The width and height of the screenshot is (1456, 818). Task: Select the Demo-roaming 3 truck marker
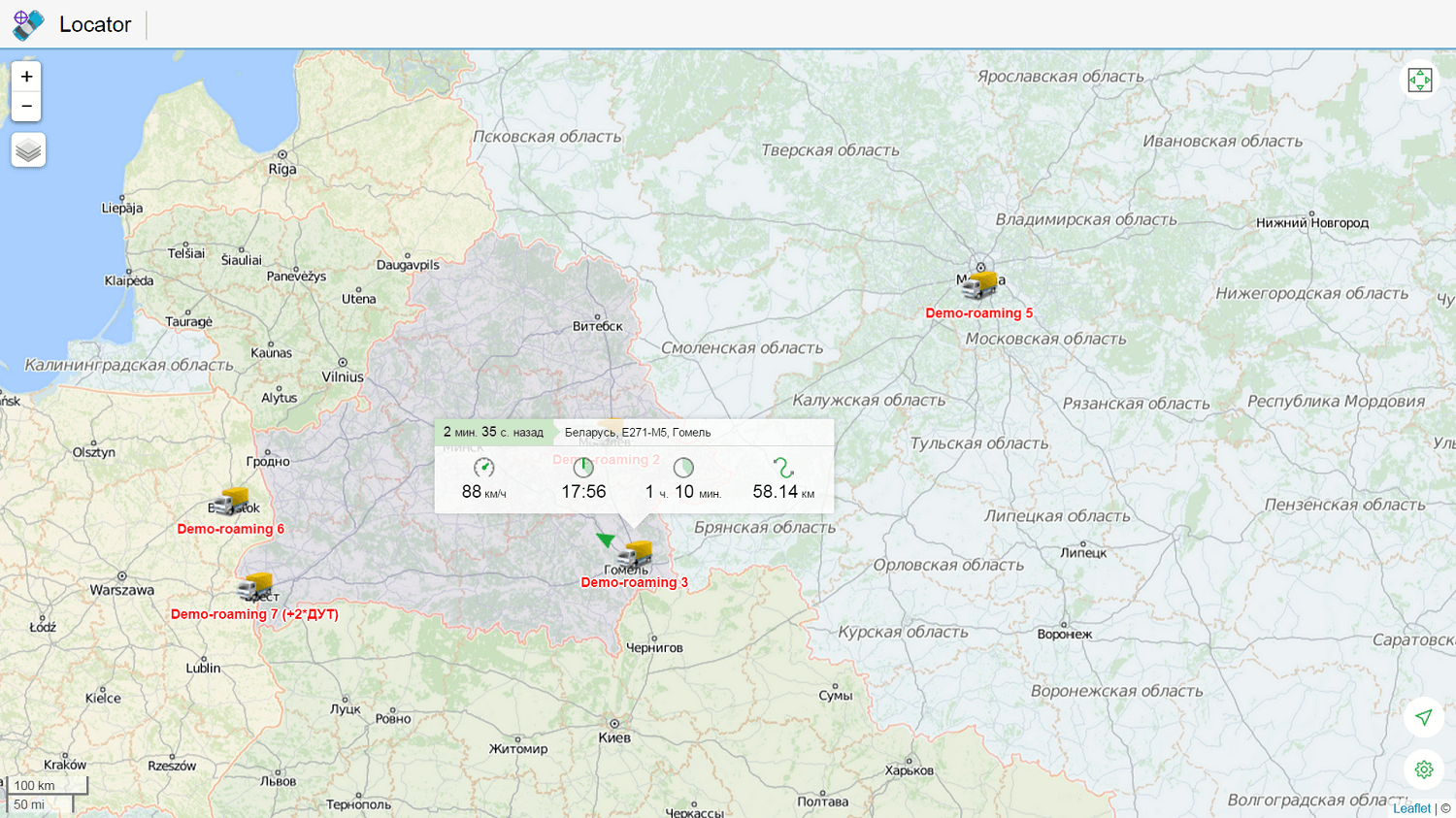point(635,555)
